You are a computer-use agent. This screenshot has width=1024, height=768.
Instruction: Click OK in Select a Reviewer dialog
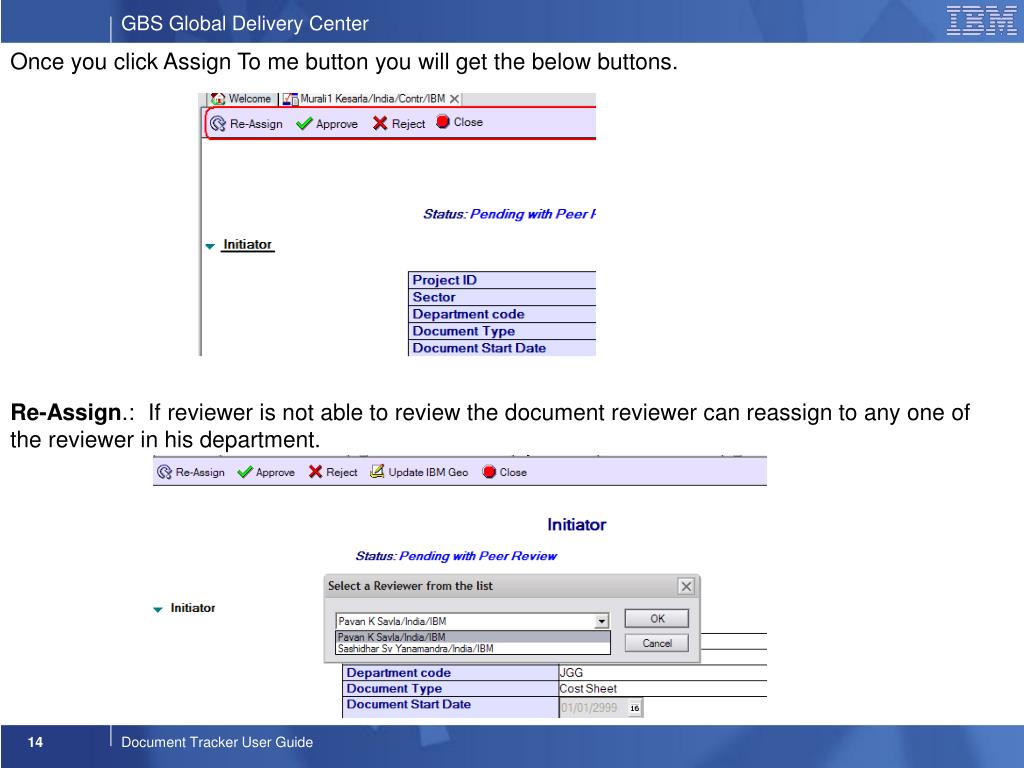point(657,618)
